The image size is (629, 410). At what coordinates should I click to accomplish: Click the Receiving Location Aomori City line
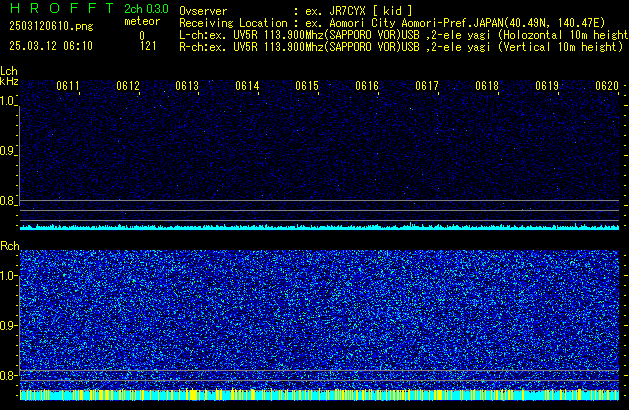tap(392, 23)
